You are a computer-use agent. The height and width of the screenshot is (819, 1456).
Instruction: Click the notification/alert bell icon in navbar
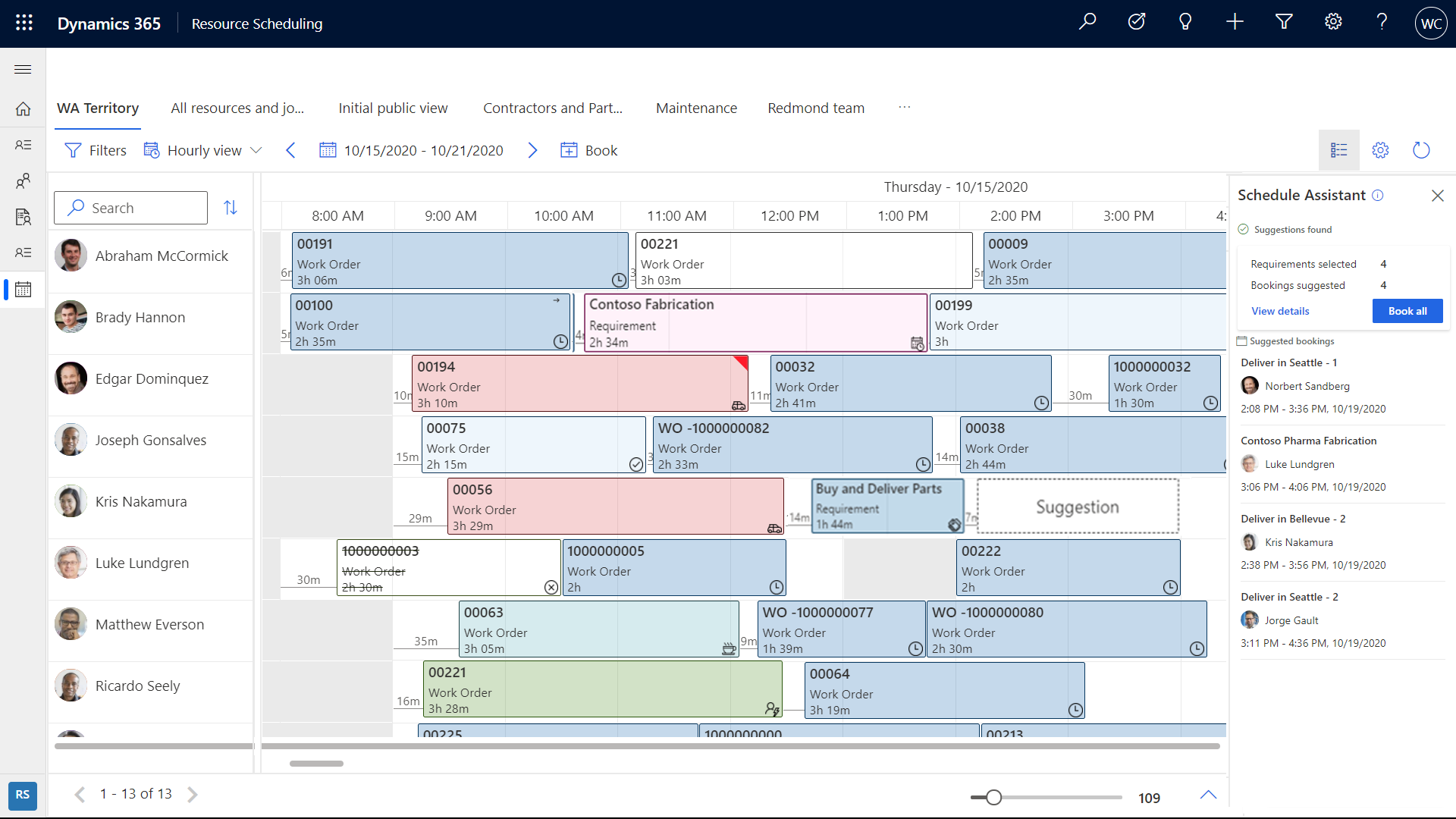(1183, 23)
